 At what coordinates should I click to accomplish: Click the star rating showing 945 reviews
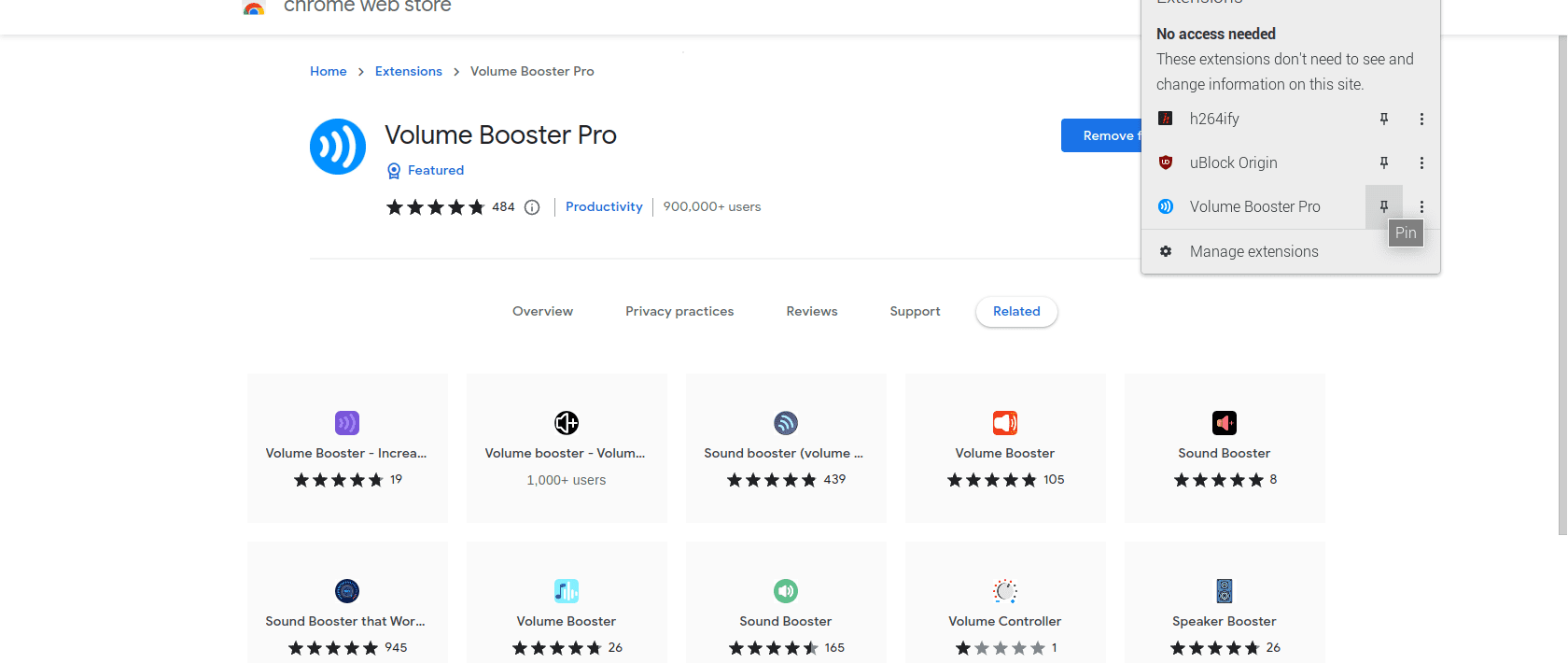333,648
